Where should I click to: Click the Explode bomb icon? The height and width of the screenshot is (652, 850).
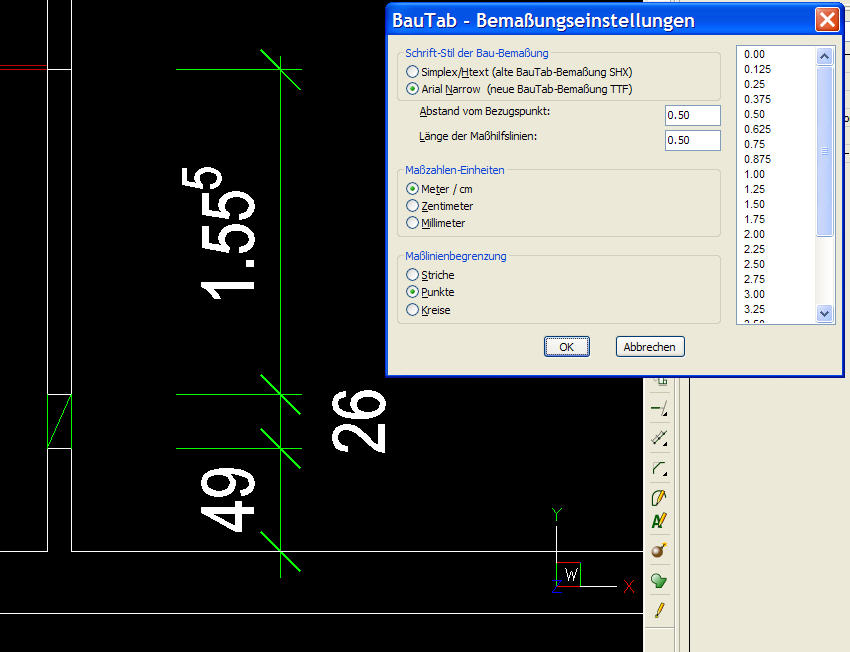tap(659, 551)
